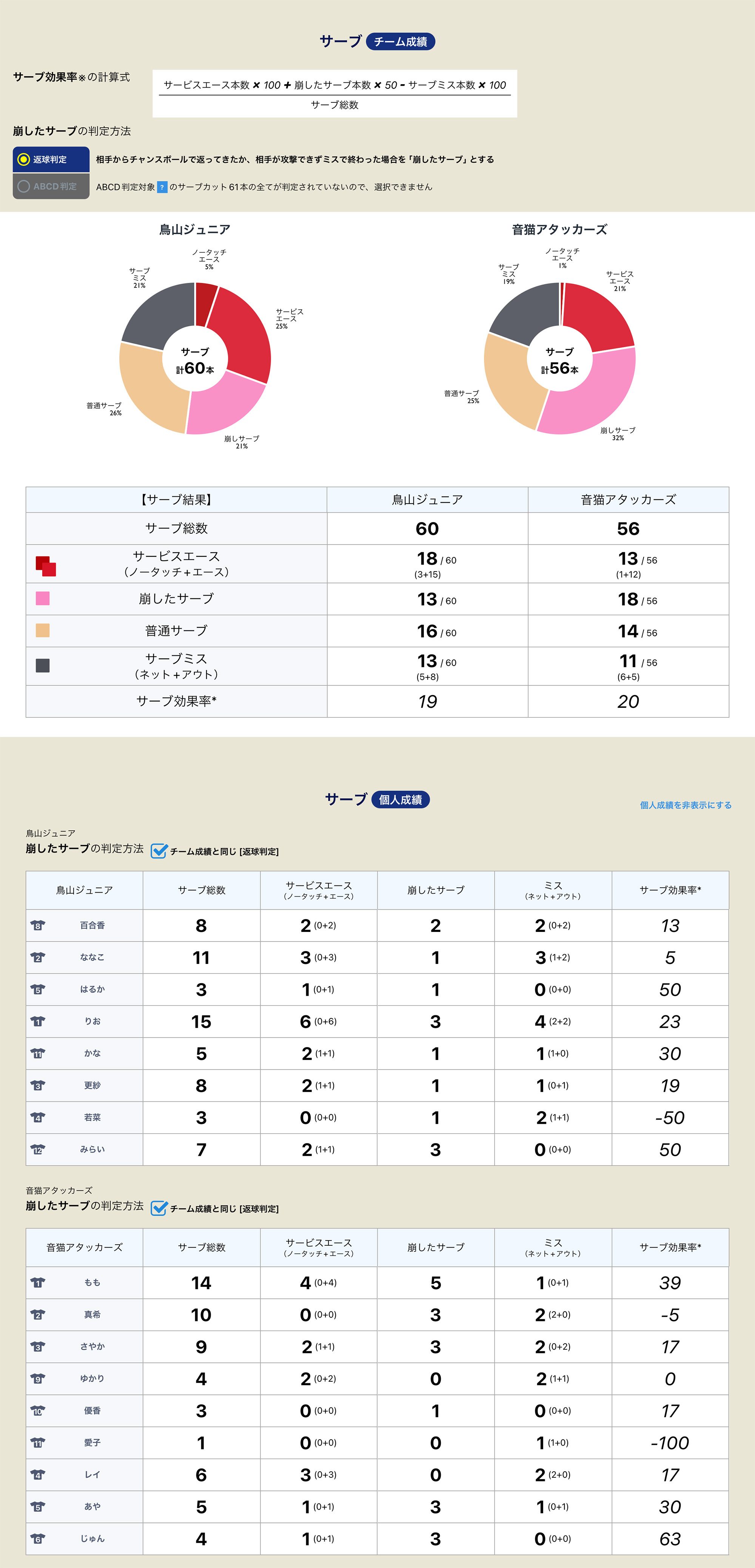Toggle 鳥山ジュニア チーム成績と同じ checkbox
Viewport: 755px width, 1568px height.
159,850
